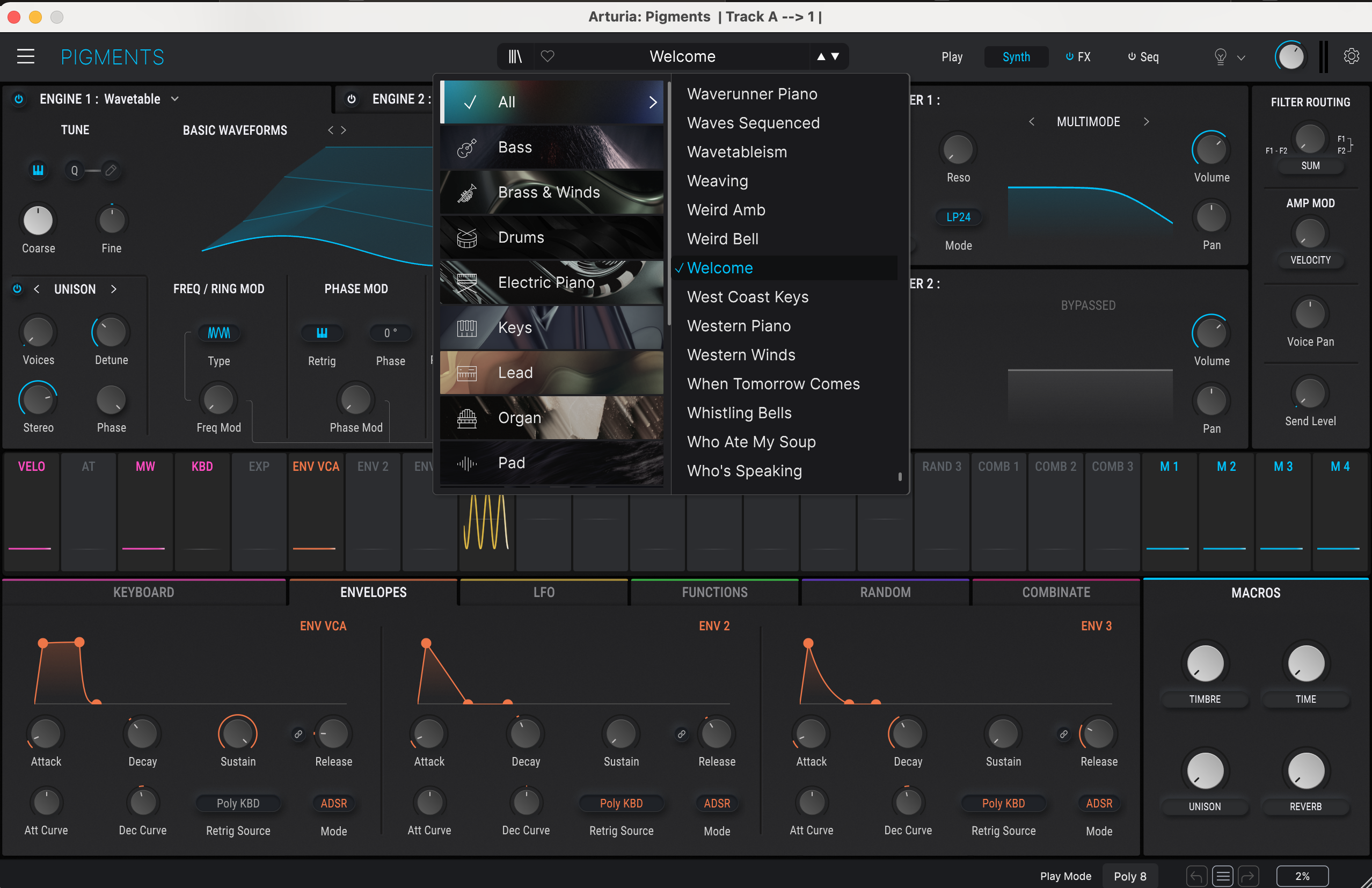Choose the Pad category
Viewport: 1372px width, 888px height.
tap(551, 462)
